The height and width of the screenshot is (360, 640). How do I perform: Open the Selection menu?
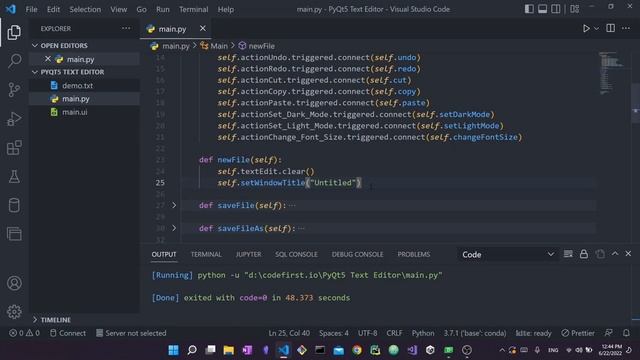85,9
